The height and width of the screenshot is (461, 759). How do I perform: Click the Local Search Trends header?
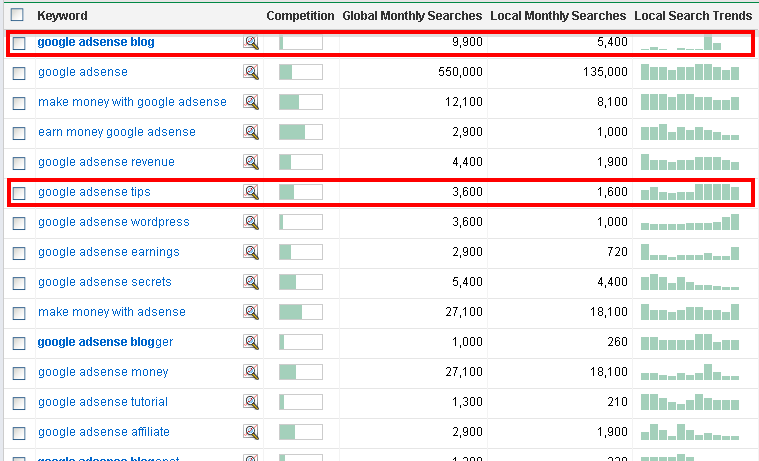[x=693, y=16]
